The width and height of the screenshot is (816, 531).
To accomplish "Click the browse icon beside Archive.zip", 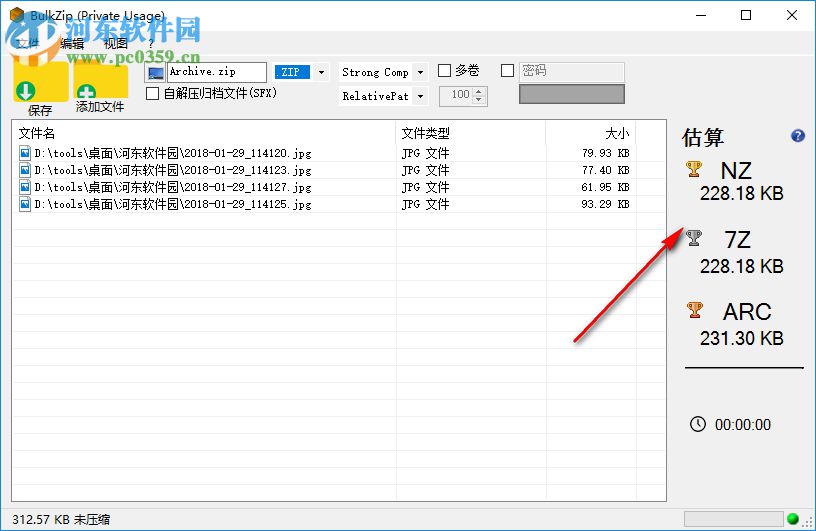I will pos(155,72).
